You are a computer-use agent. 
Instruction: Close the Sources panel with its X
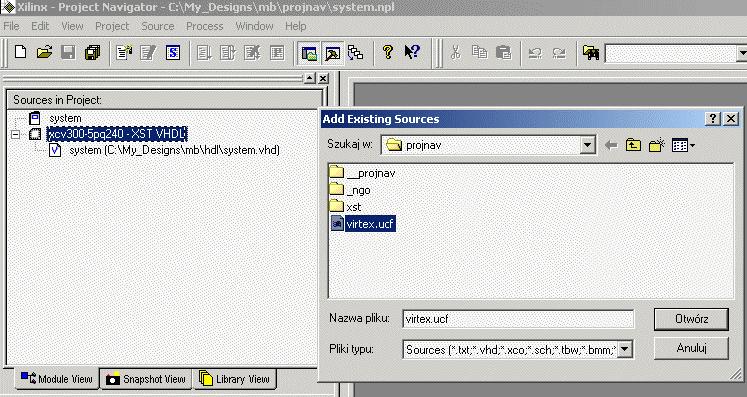pyautogui.click(x=323, y=78)
